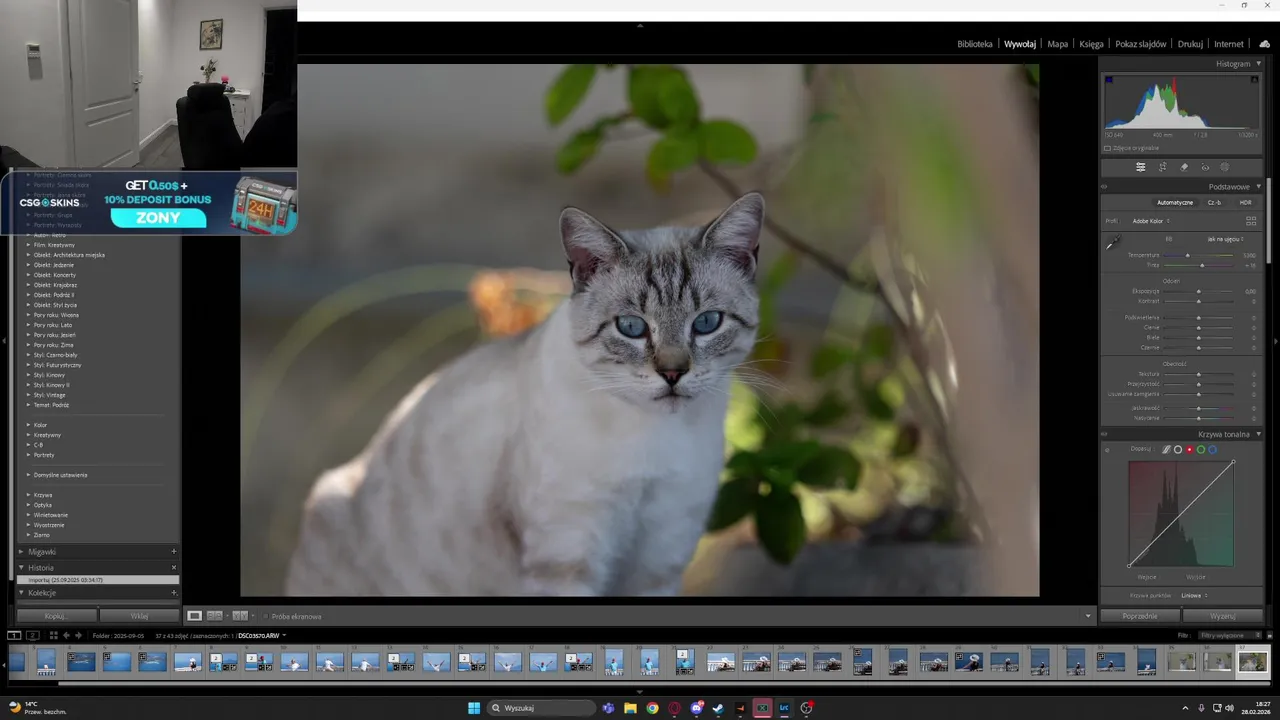Open the Mapa module
Screen dimensions: 1280x720
[1058, 44]
